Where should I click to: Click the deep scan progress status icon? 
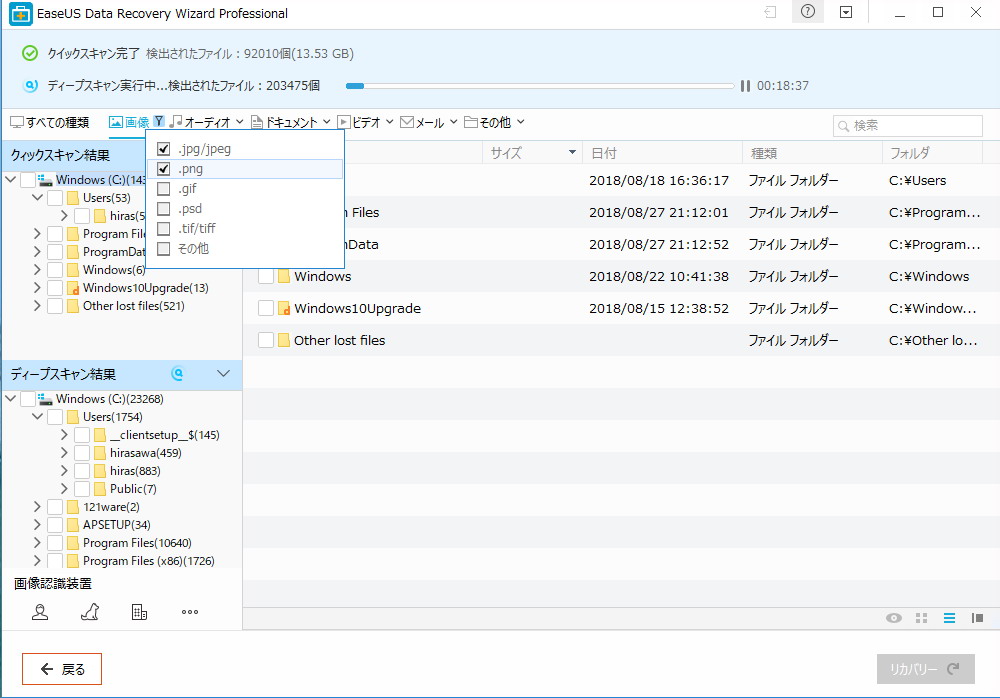click(x=30, y=85)
